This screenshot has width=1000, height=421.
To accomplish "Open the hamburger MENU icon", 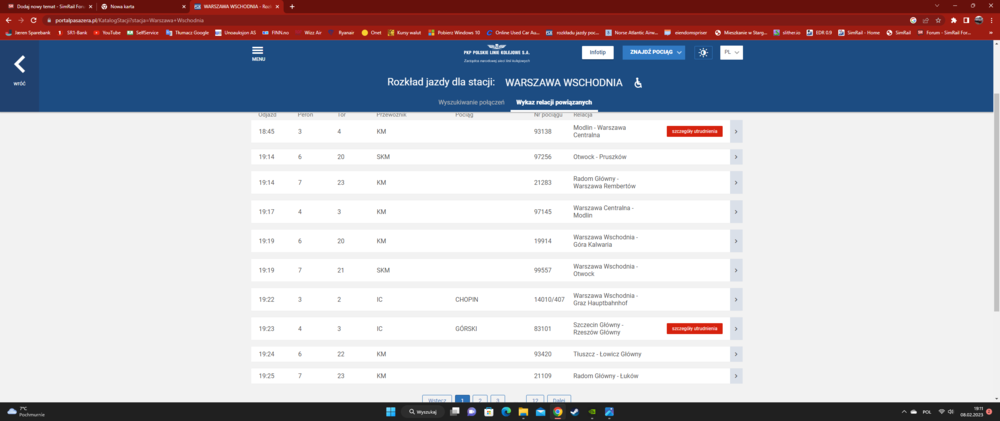I will tap(258, 53).
